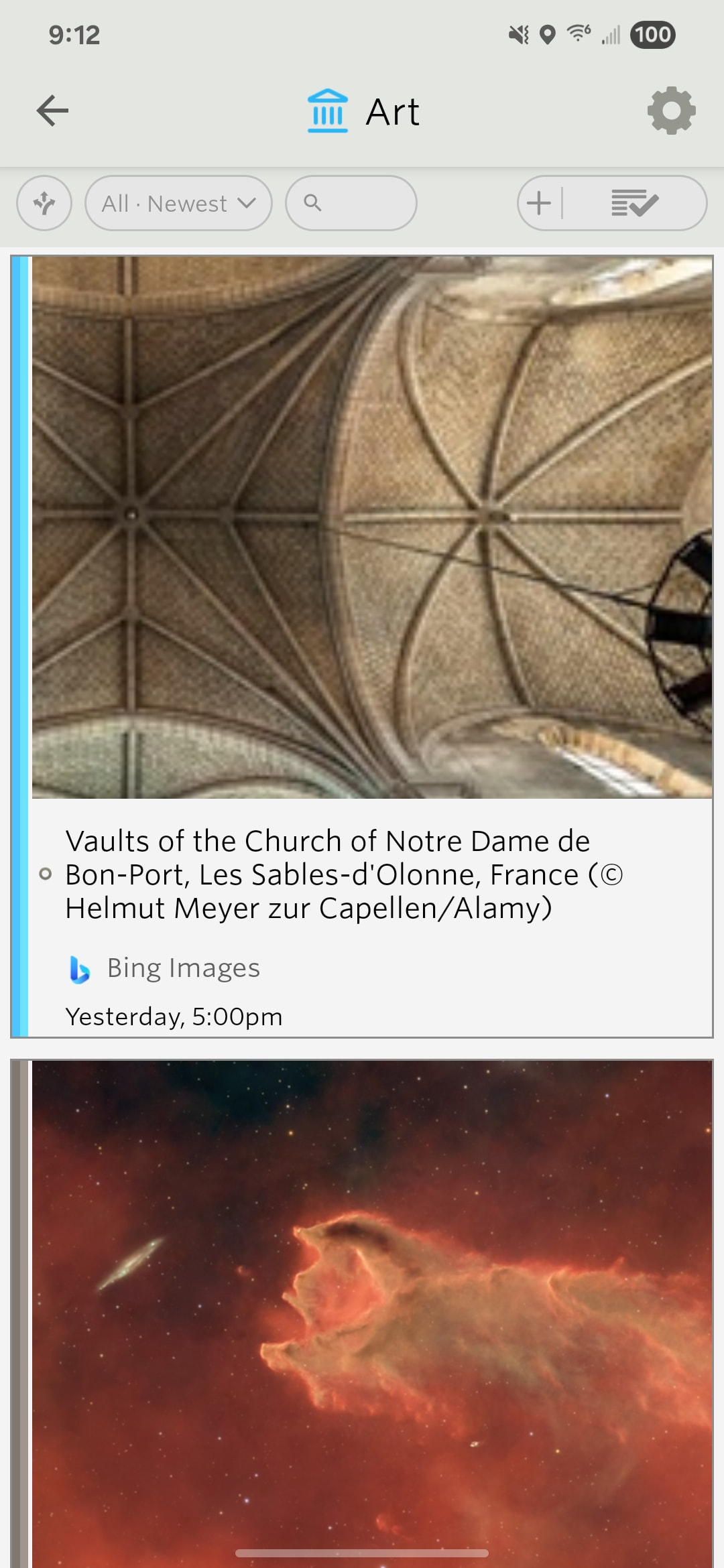Open settings with the gear icon
This screenshot has width=724, height=1568.
coord(671,111)
